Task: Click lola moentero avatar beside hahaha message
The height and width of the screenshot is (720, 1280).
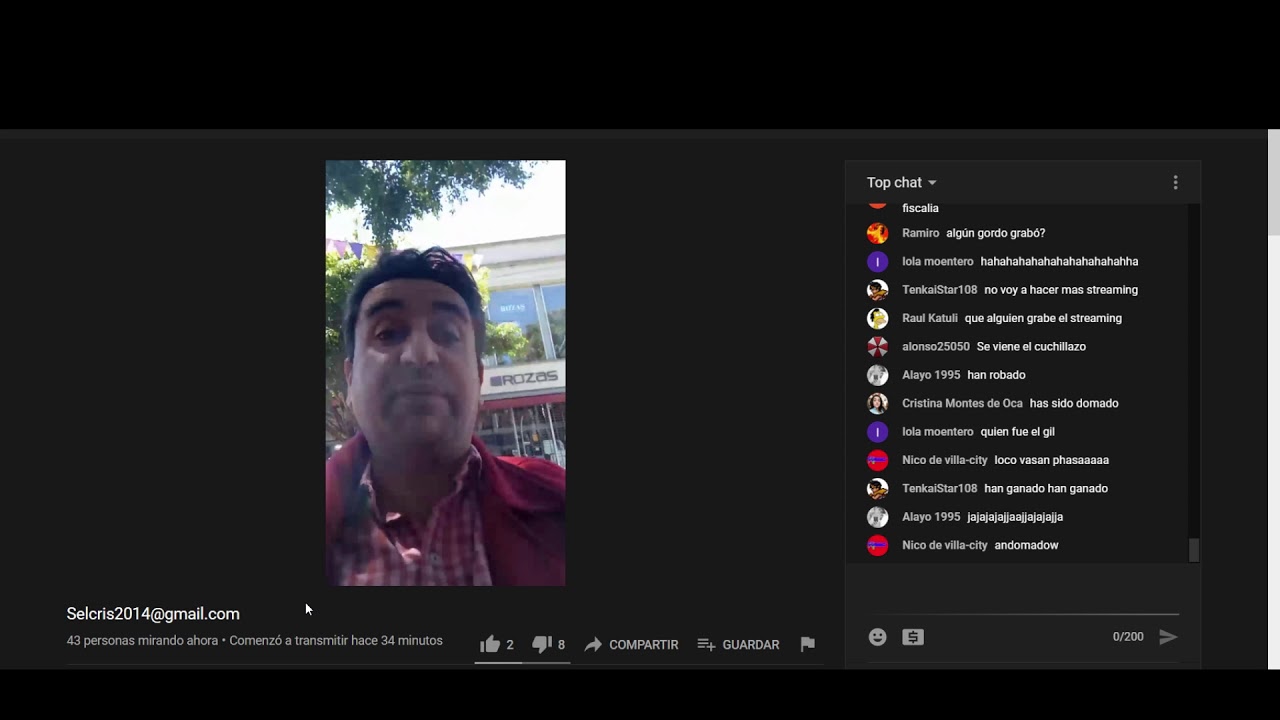Action: [x=877, y=262]
